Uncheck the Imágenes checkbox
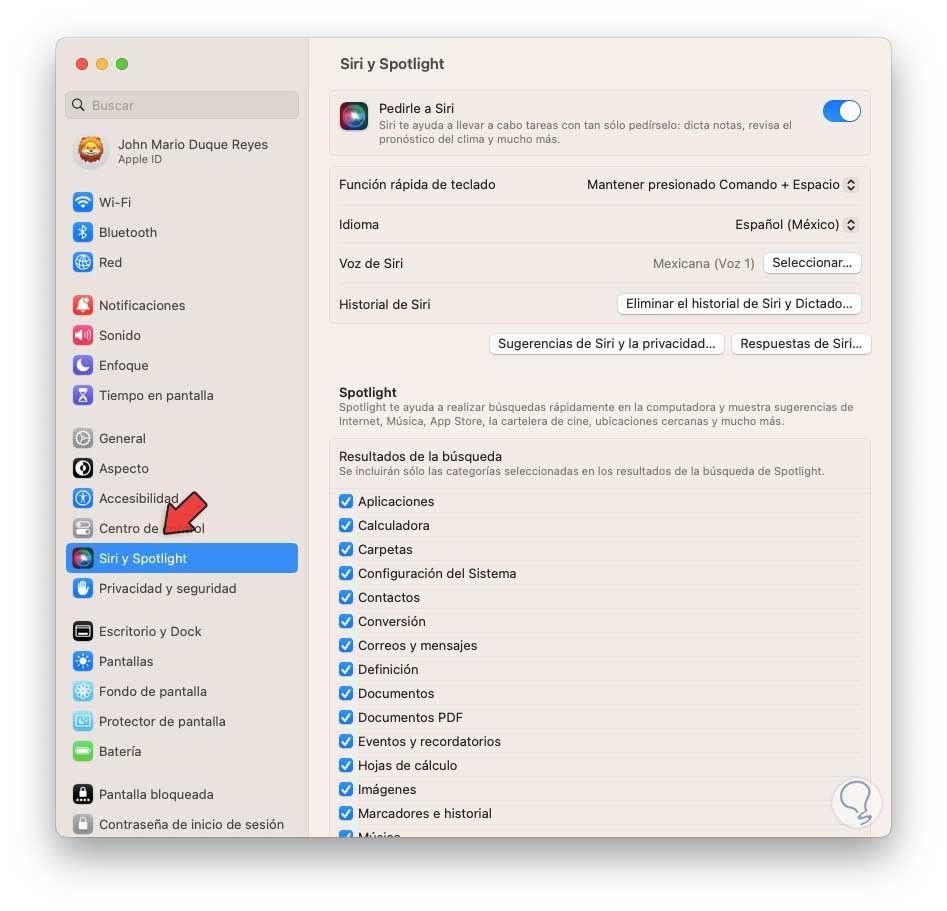 click(346, 789)
